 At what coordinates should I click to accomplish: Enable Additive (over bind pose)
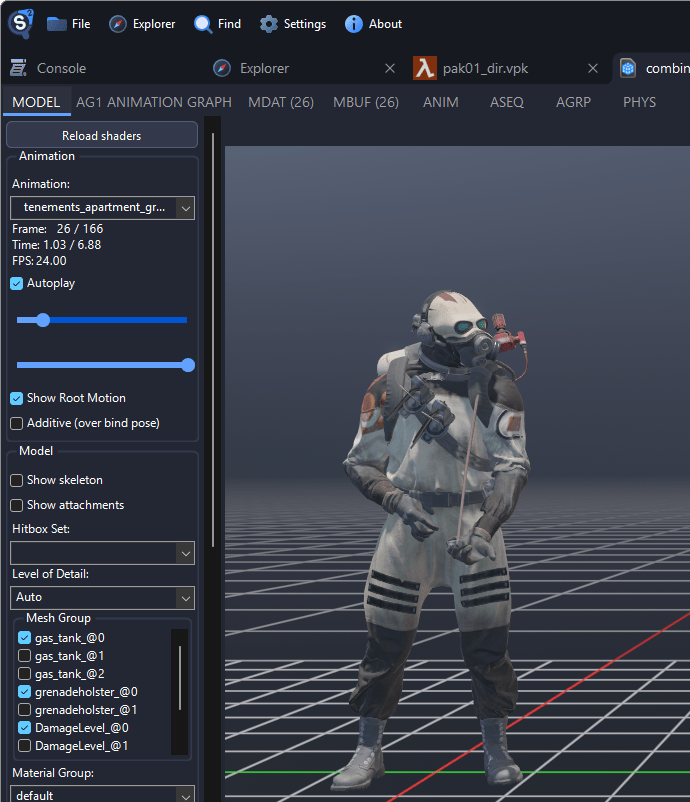[x=16, y=423]
